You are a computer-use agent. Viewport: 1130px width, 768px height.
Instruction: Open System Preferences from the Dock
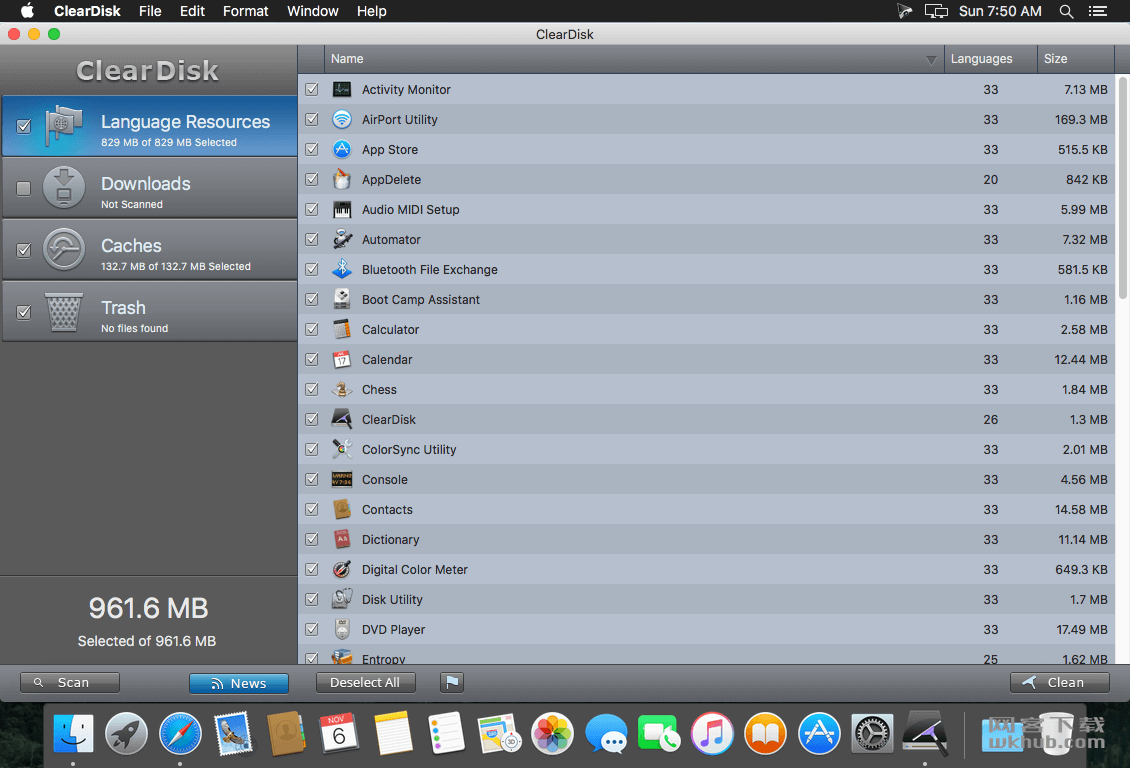pyautogui.click(x=872, y=734)
